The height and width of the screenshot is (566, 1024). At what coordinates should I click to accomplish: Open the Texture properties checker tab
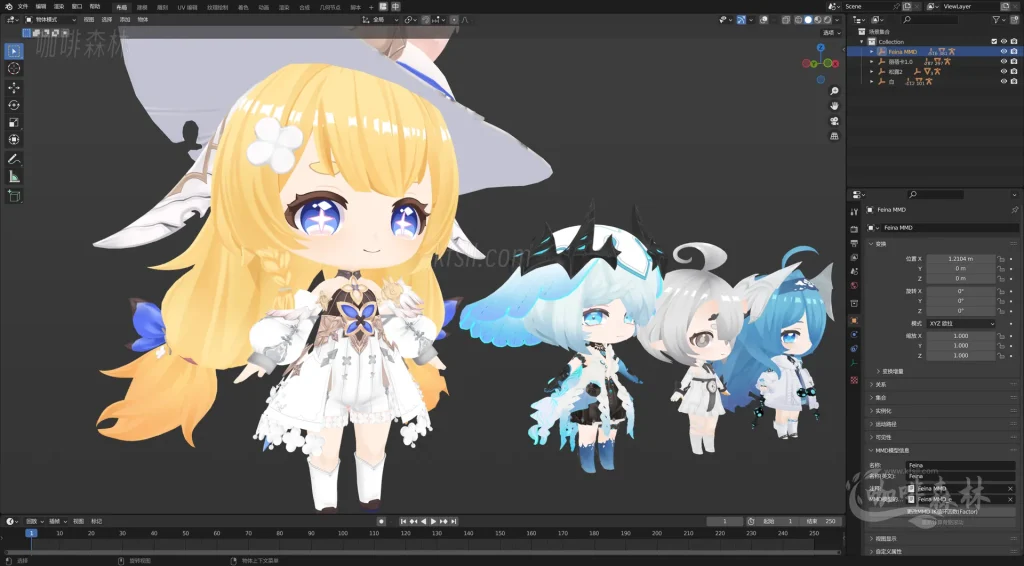pos(854,380)
